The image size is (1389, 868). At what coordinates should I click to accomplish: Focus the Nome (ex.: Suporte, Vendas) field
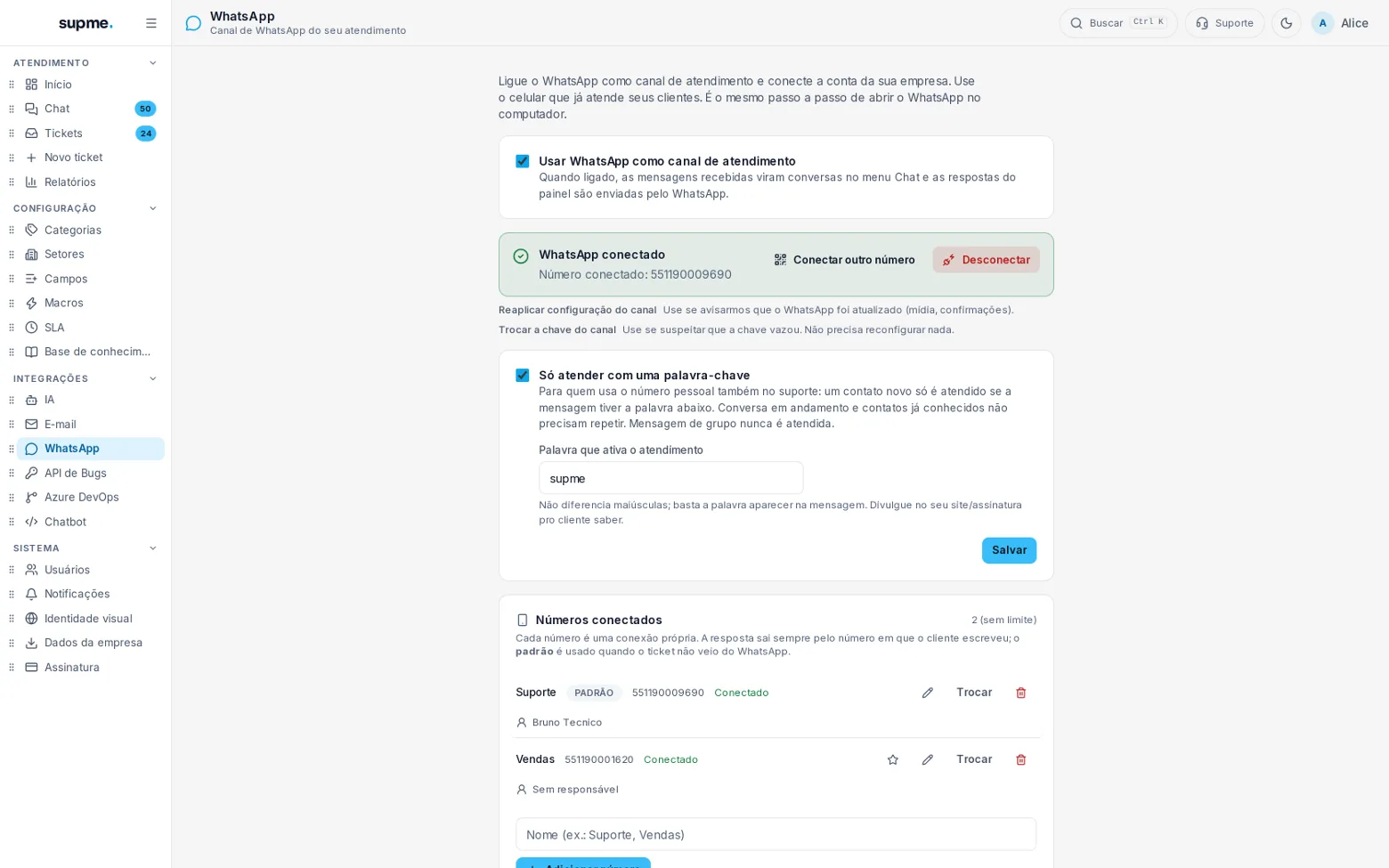pyautogui.click(x=776, y=834)
